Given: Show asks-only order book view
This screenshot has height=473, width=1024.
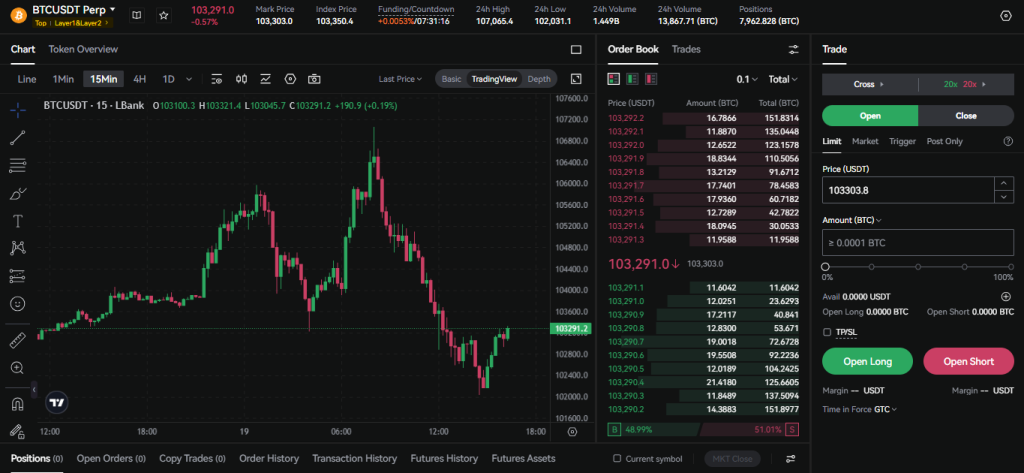Looking at the screenshot, I should [x=651, y=79].
